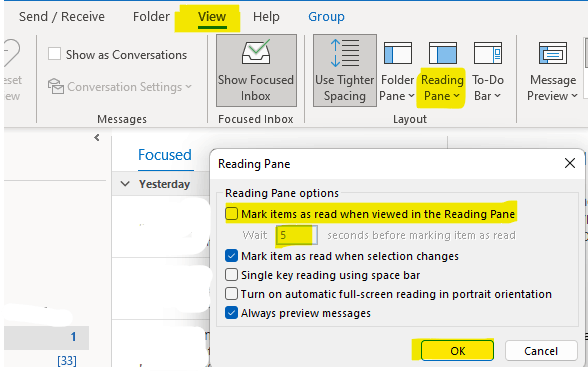Click the Conversation Settings envelope icon
Image resolution: width=588 pixels, height=371 pixels.
tap(56, 86)
